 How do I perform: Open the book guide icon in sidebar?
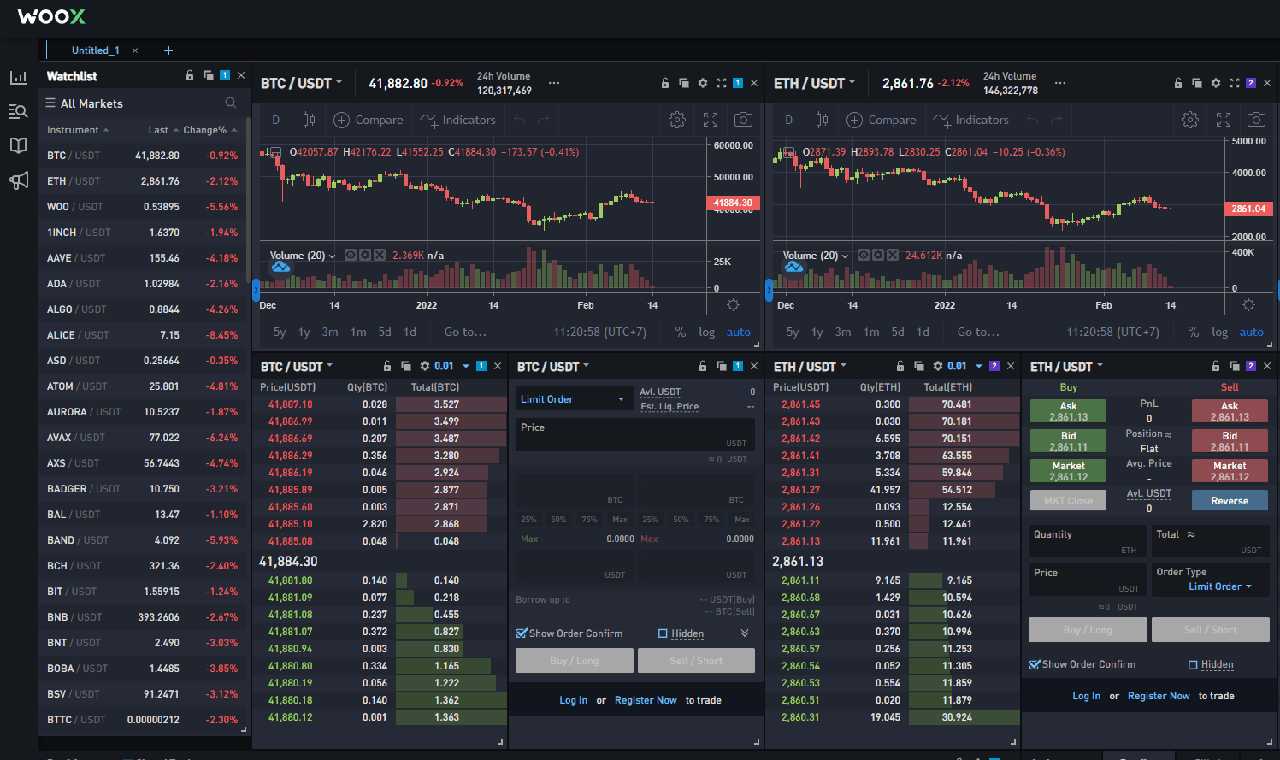pos(18,146)
